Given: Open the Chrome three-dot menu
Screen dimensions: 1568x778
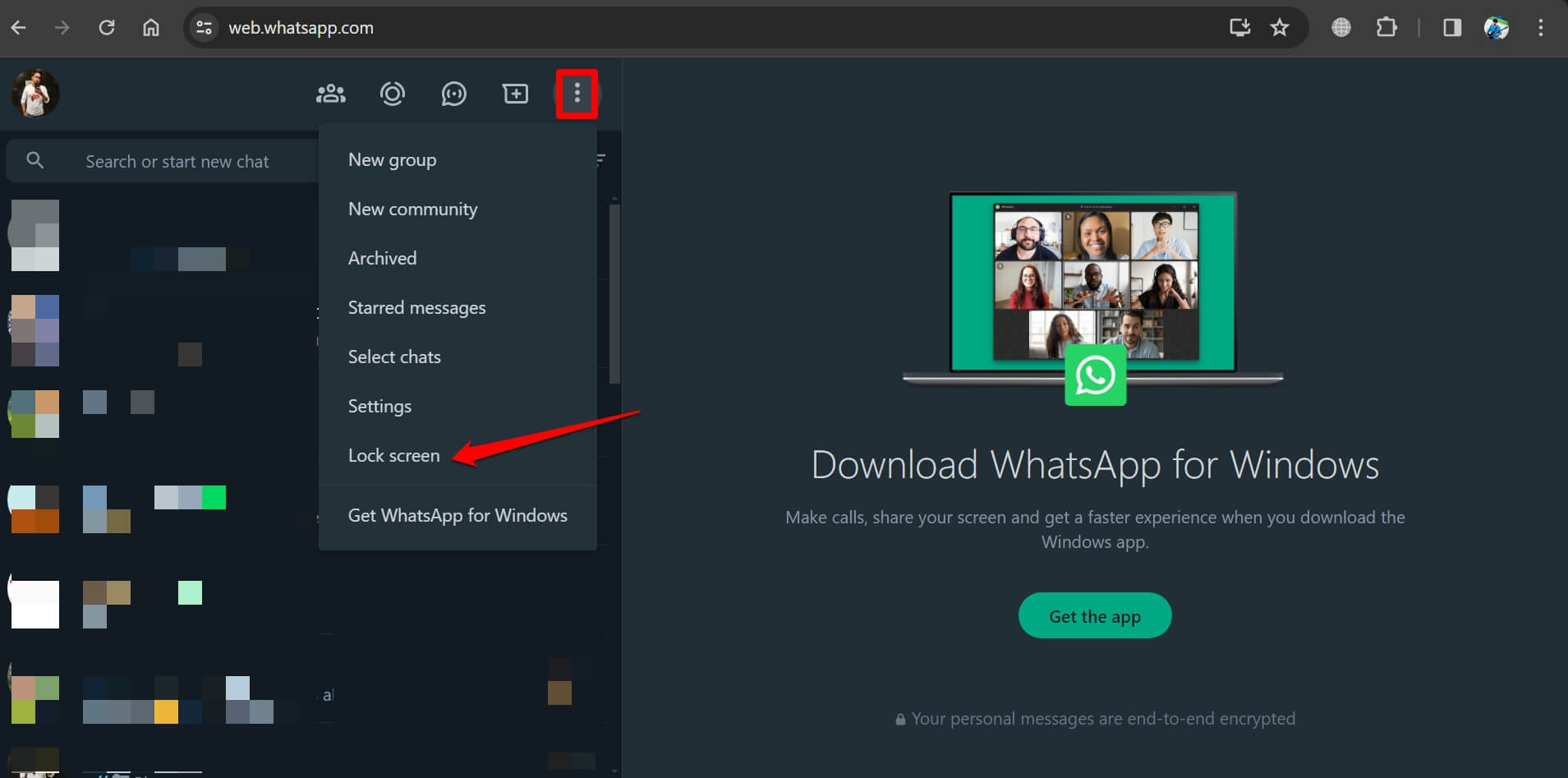Looking at the screenshot, I should [1540, 28].
